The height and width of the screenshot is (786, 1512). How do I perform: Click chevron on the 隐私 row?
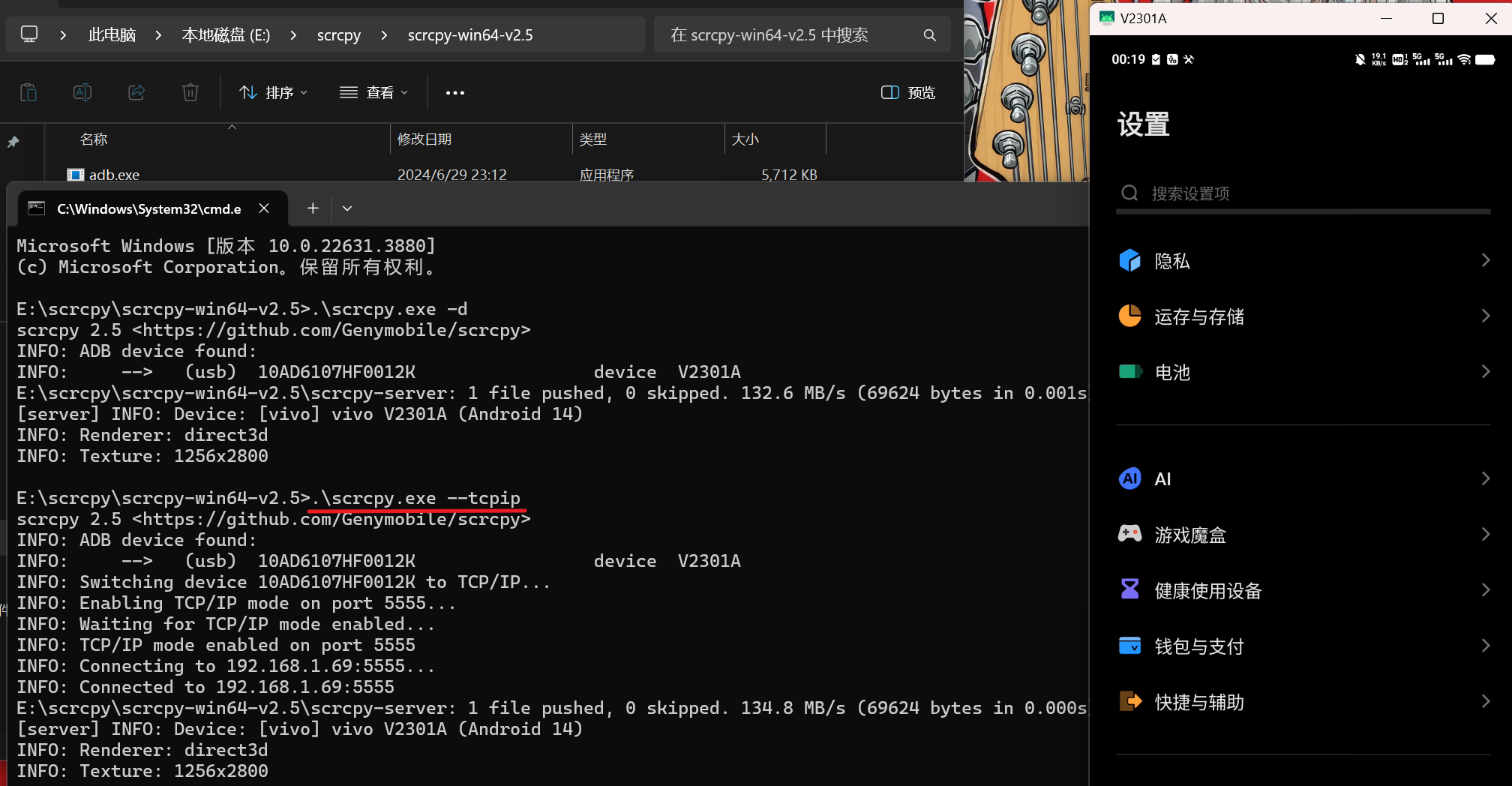tap(1486, 260)
